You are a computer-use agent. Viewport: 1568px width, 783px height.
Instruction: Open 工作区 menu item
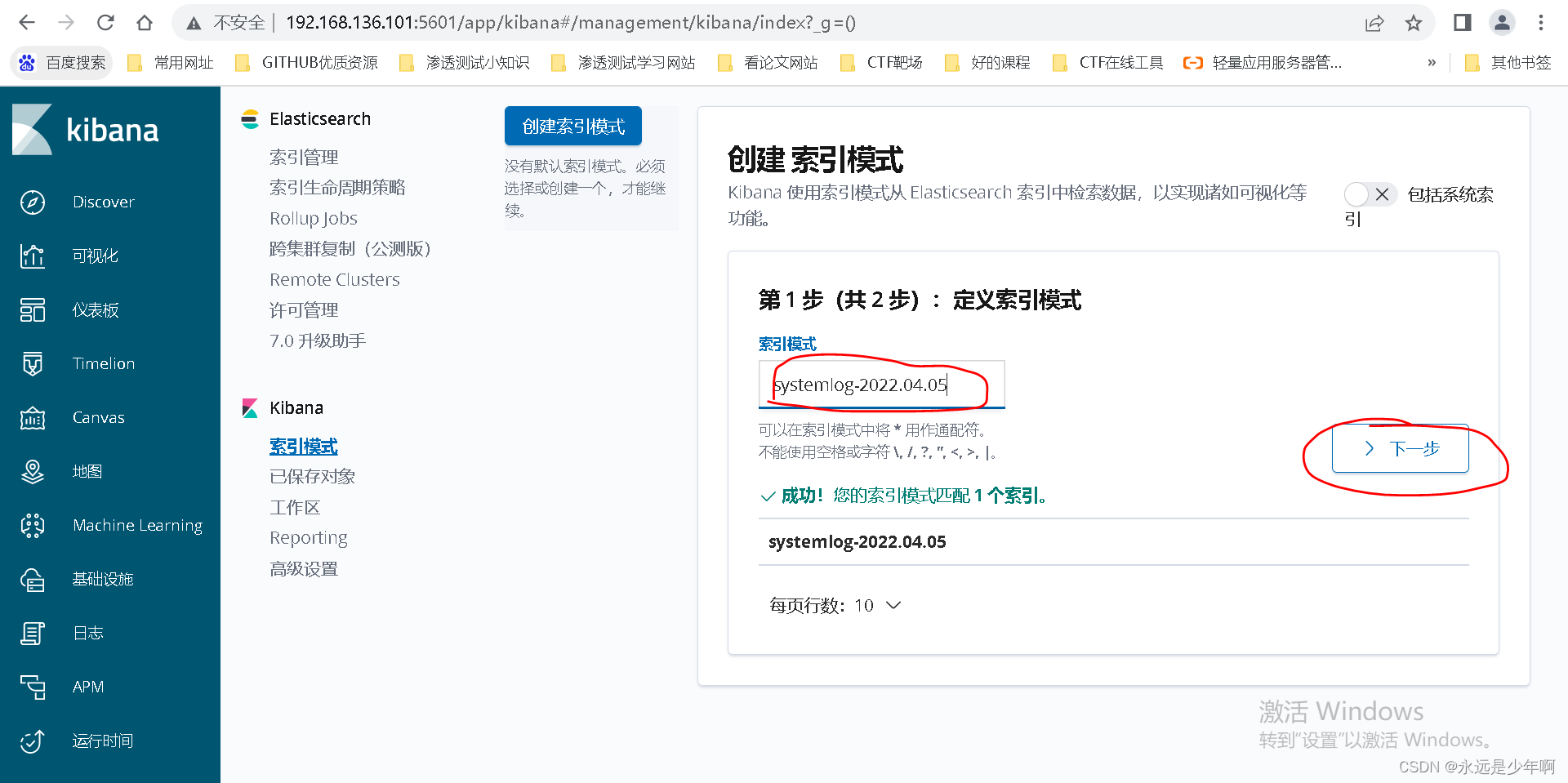[x=295, y=508]
